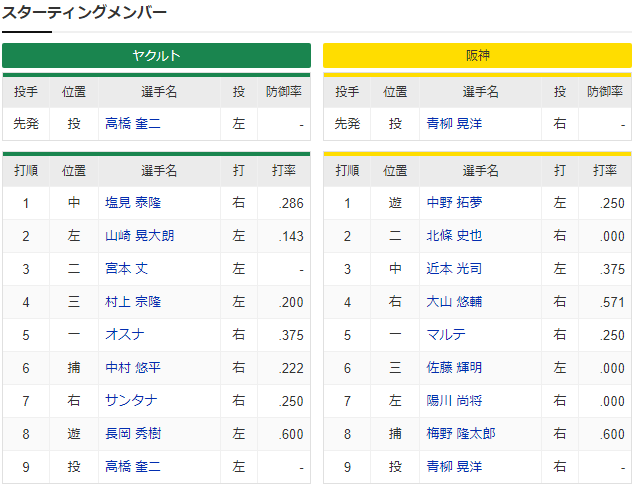Image resolution: width=635 pixels, height=485 pixels.
Task: Open Yakult starting pitcher 高橋 奎二 link
Action: pyautogui.click(x=133, y=123)
